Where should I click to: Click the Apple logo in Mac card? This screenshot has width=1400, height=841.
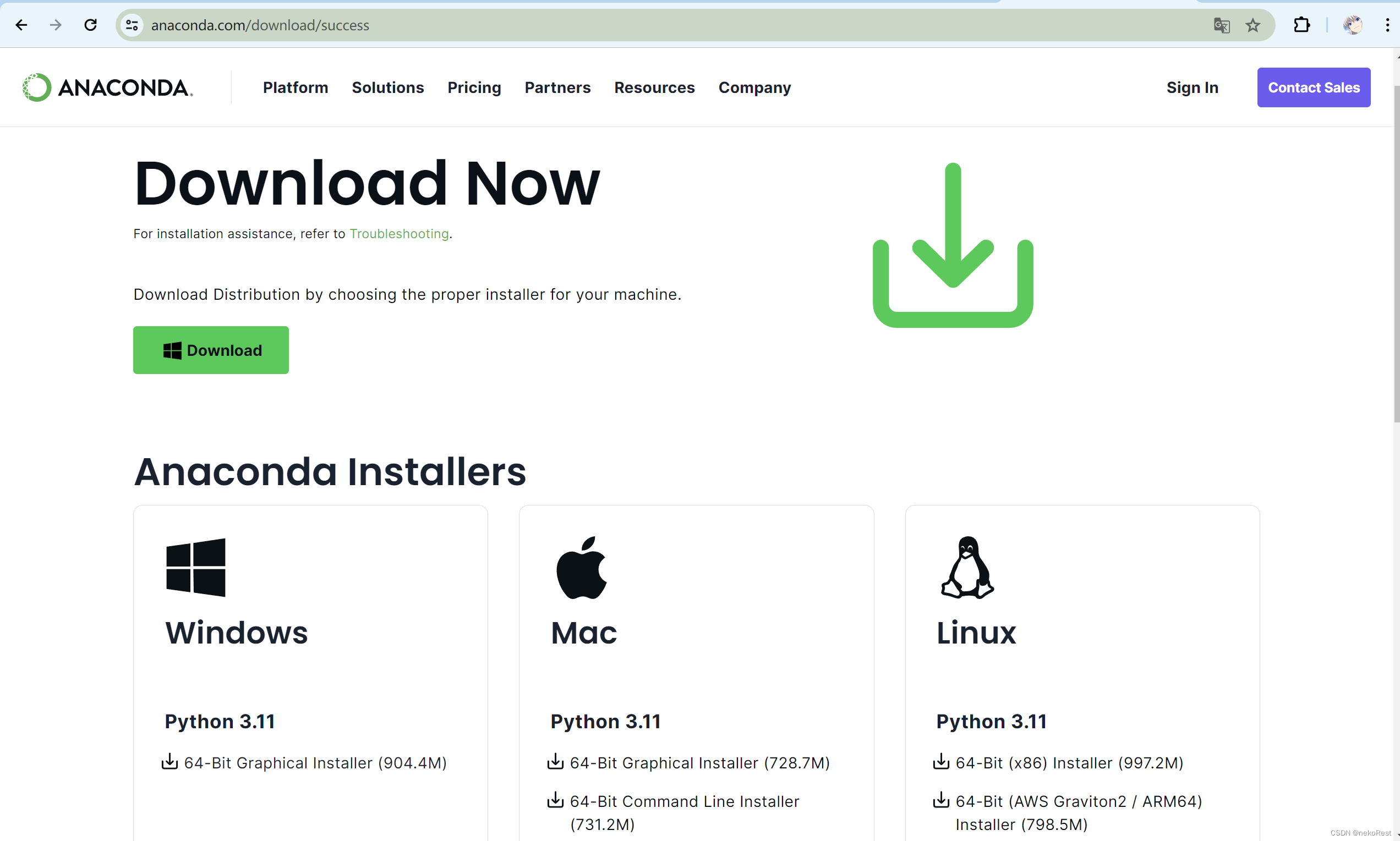tap(581, 567)
